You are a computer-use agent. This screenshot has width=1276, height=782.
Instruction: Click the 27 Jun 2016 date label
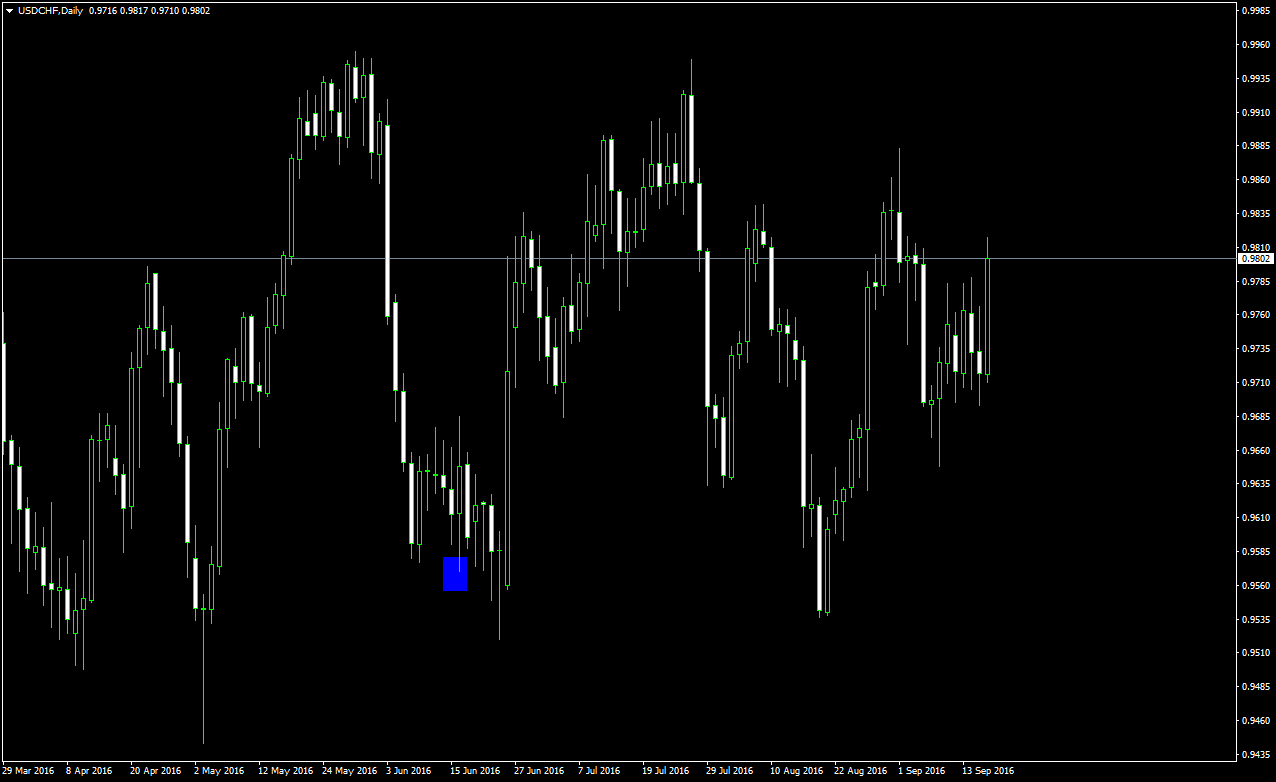click(x=539, y=771)
